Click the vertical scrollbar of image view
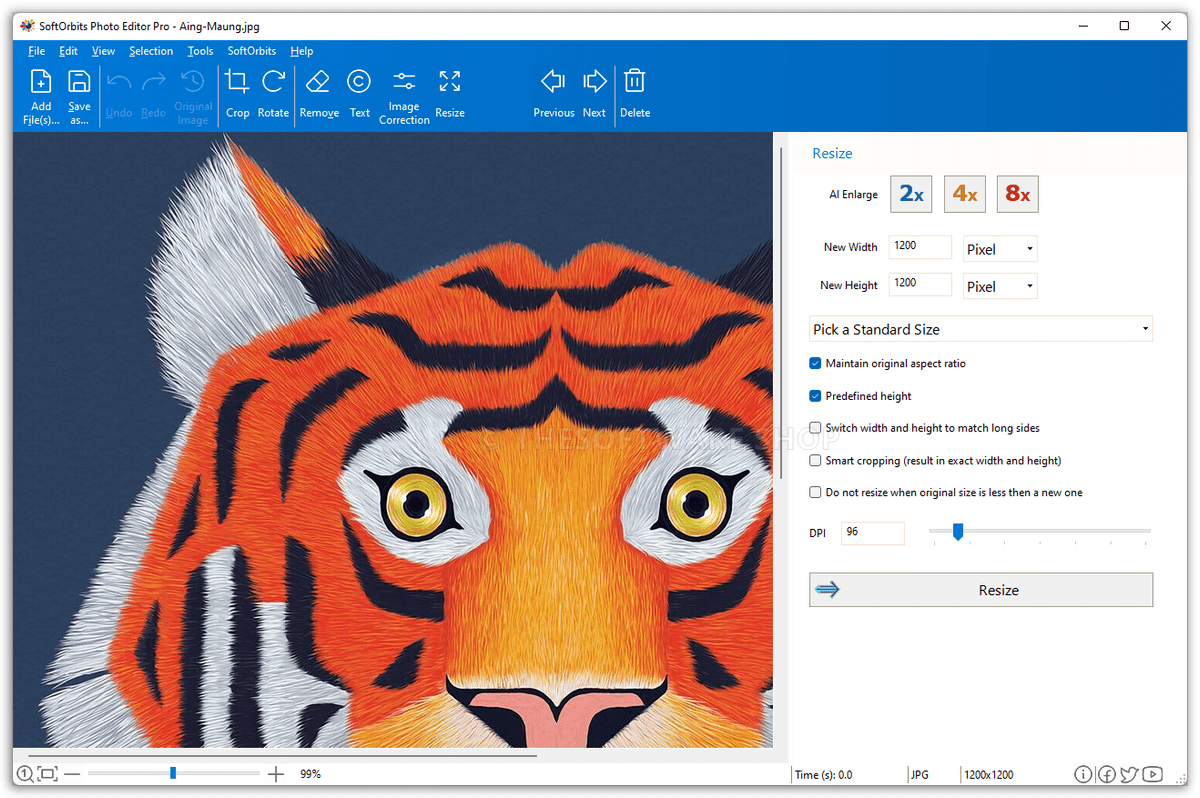The image size is (1200, 798). 781,315
